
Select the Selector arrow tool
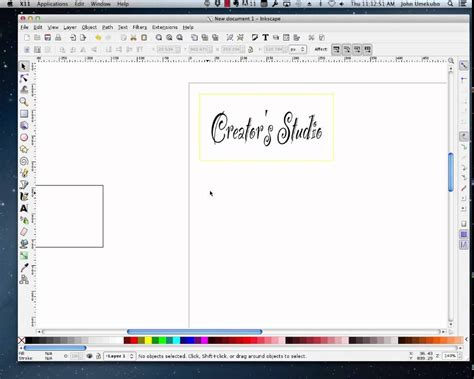(x=24, y=66)
